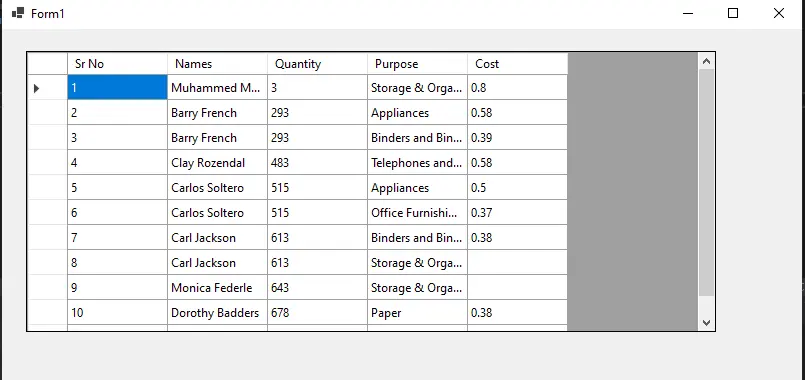Click the Cost column header
Screen dimensions: 805x380
[x=518, y=64]
